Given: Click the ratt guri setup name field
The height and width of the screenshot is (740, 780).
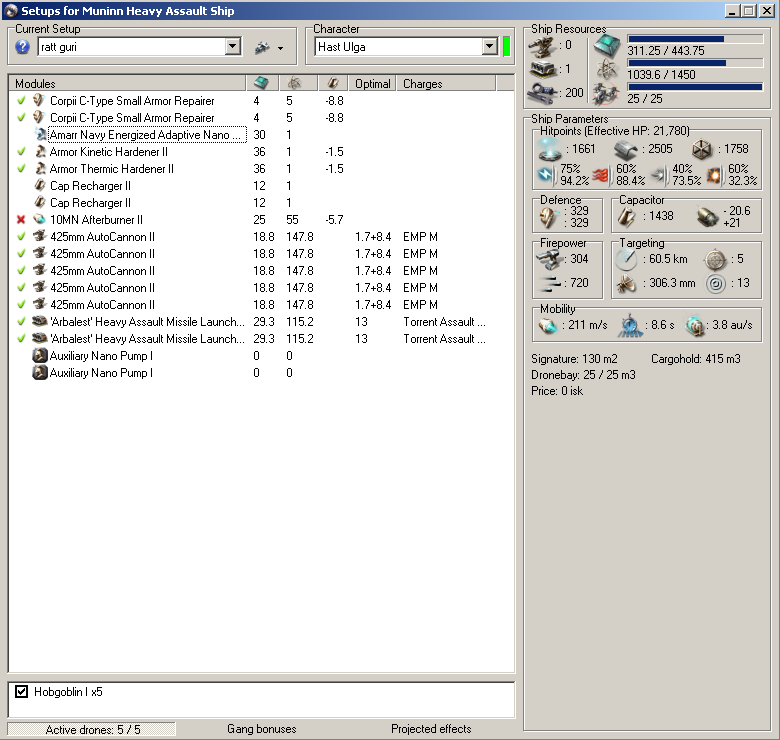Looking at the screenshot, I should click(132, 47).
